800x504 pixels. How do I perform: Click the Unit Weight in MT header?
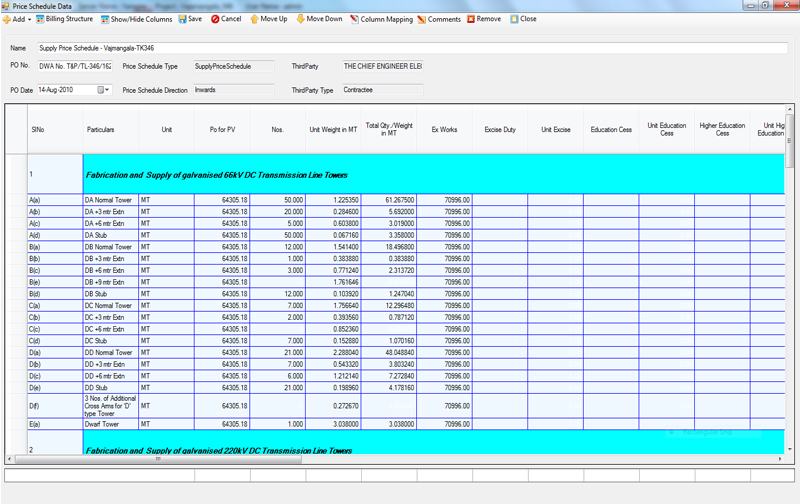(333, 130)
